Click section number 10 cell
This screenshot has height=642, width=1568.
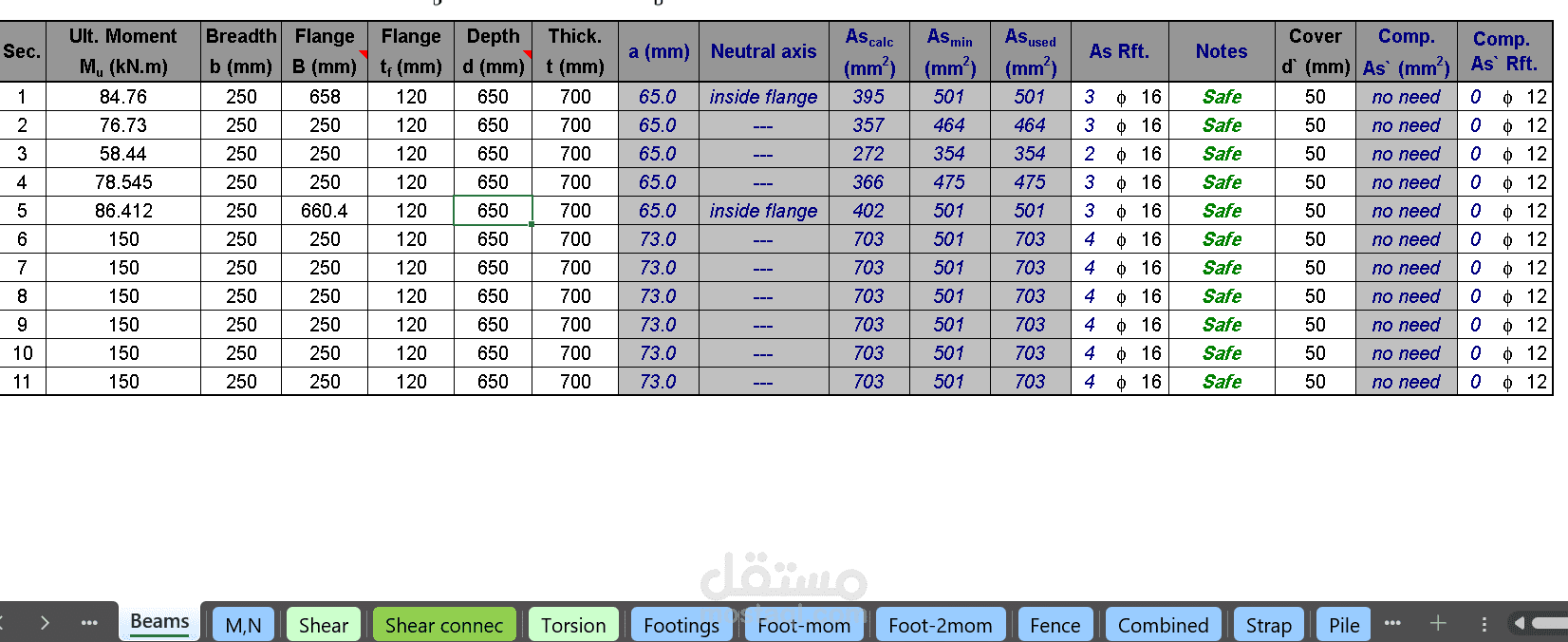click(22, 353)
